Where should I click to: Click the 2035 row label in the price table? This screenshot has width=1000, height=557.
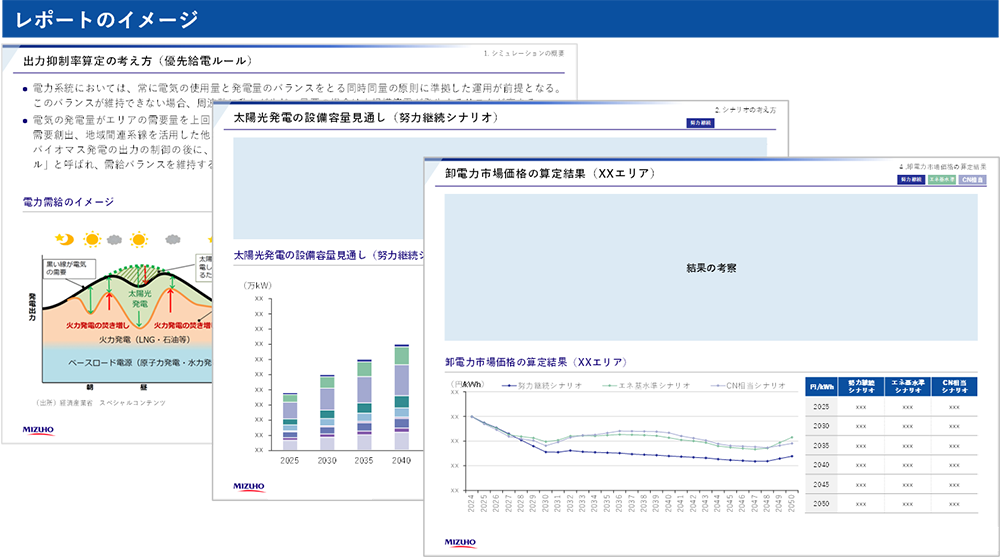point(821,445)
